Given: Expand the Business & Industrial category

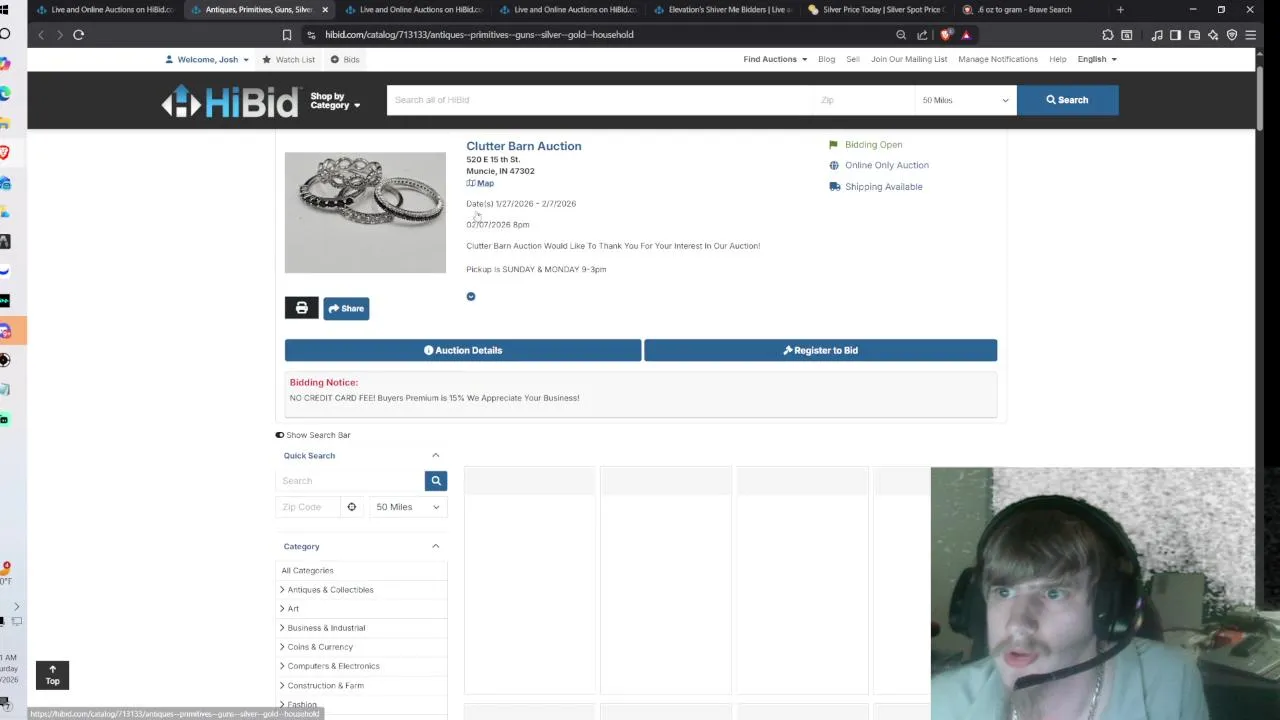Looking at the screenshot, I should (282, 628).
